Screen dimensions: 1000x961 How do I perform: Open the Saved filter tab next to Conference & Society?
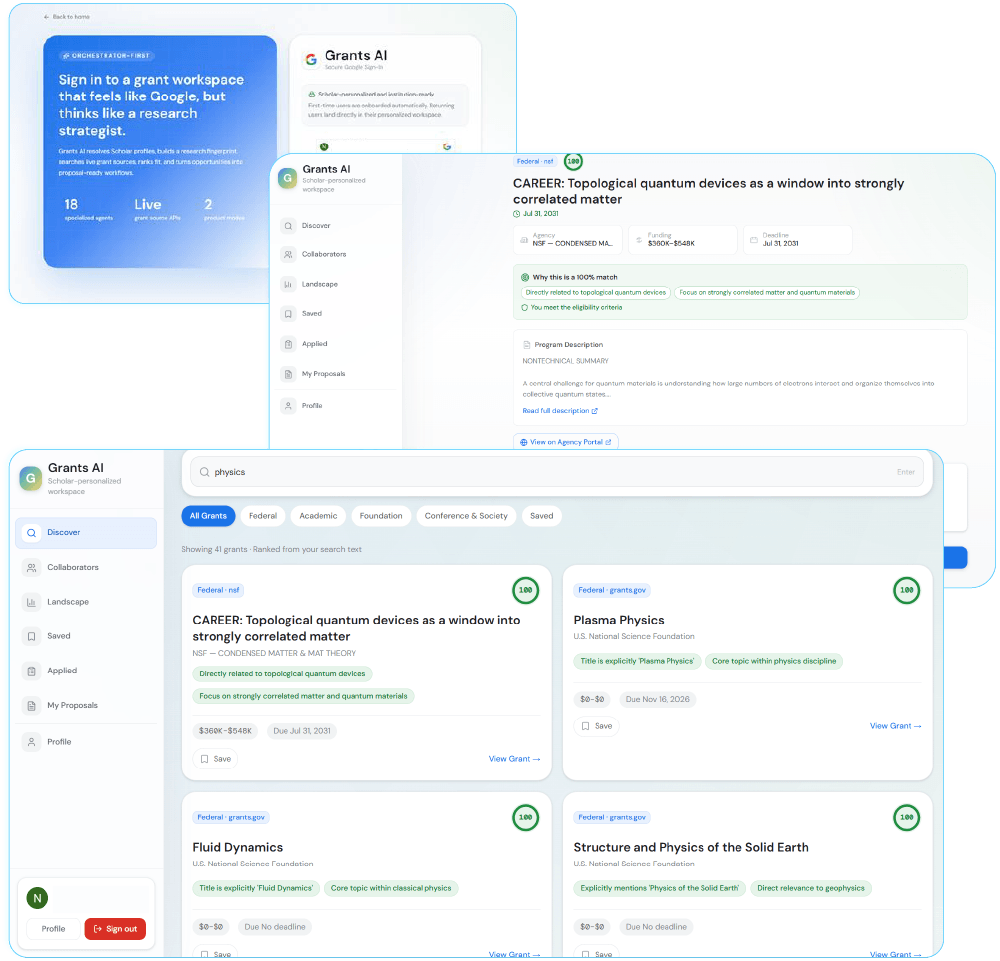(x=541, y=516)
